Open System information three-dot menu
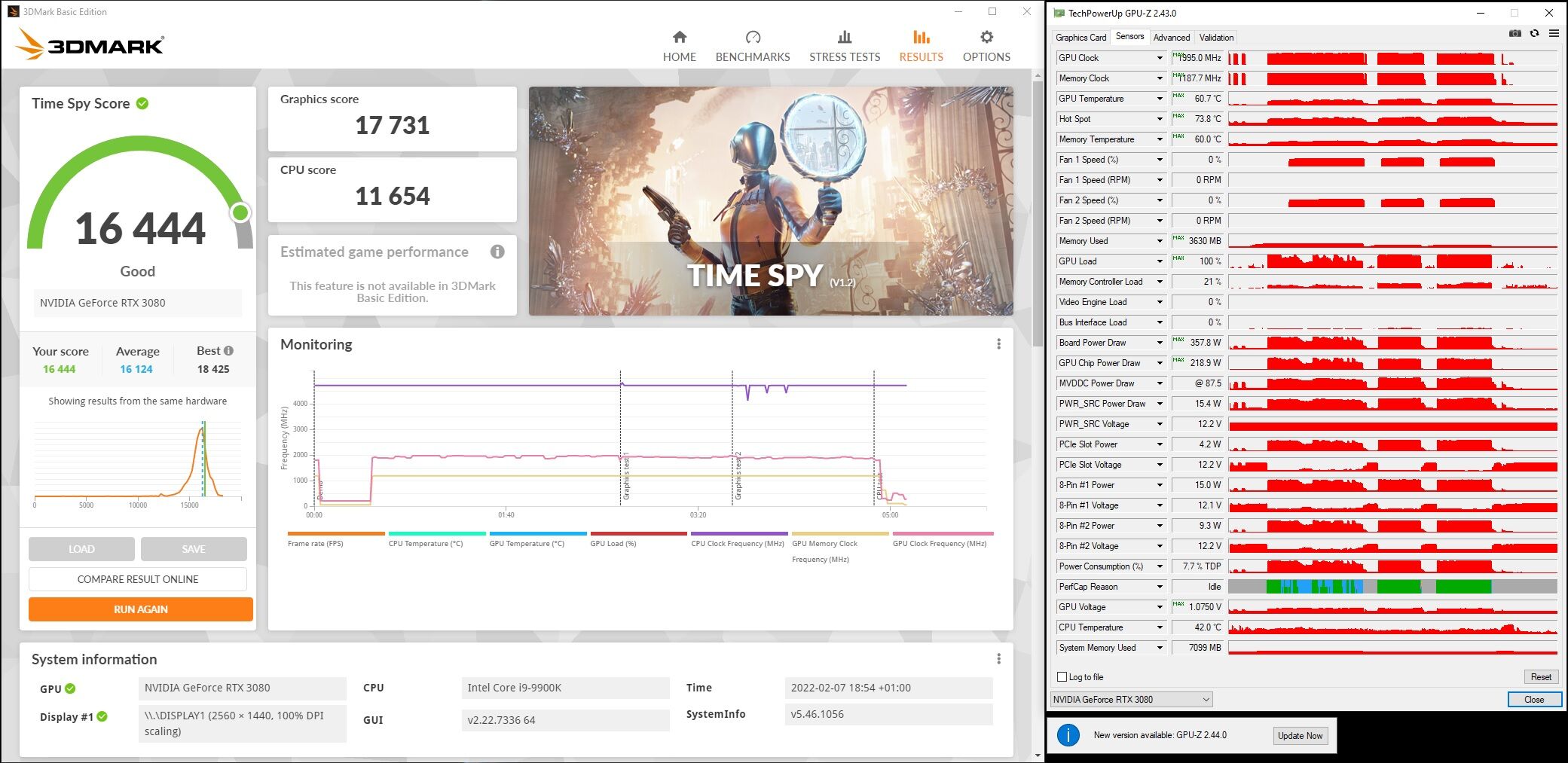1568x763 pixels. 998,659
